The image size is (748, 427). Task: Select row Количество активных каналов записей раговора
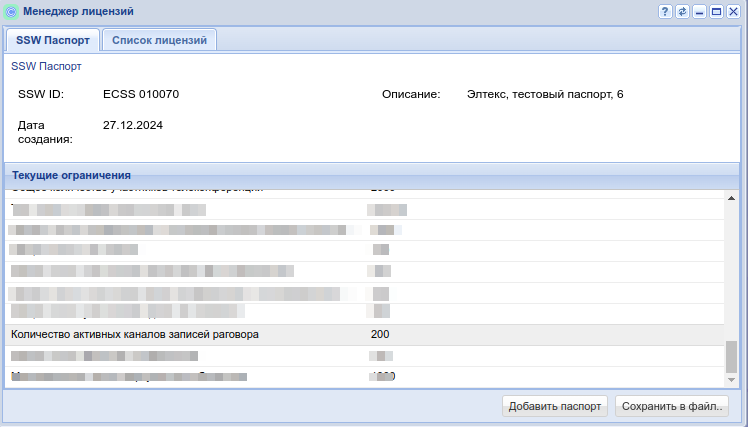[x=365, y=335]
